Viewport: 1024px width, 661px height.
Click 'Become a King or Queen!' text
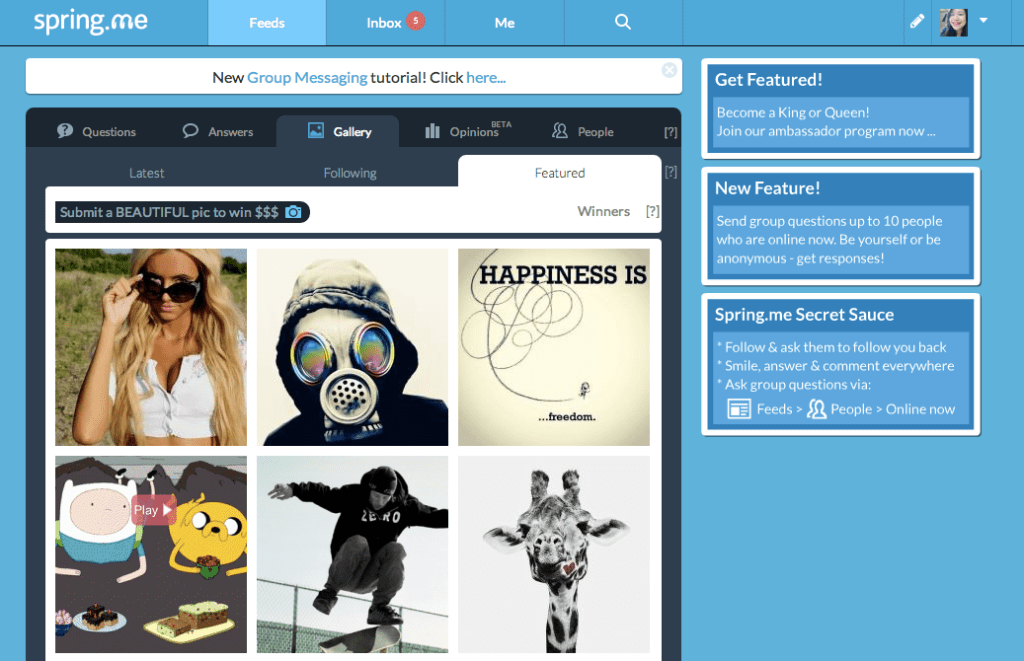793,112
